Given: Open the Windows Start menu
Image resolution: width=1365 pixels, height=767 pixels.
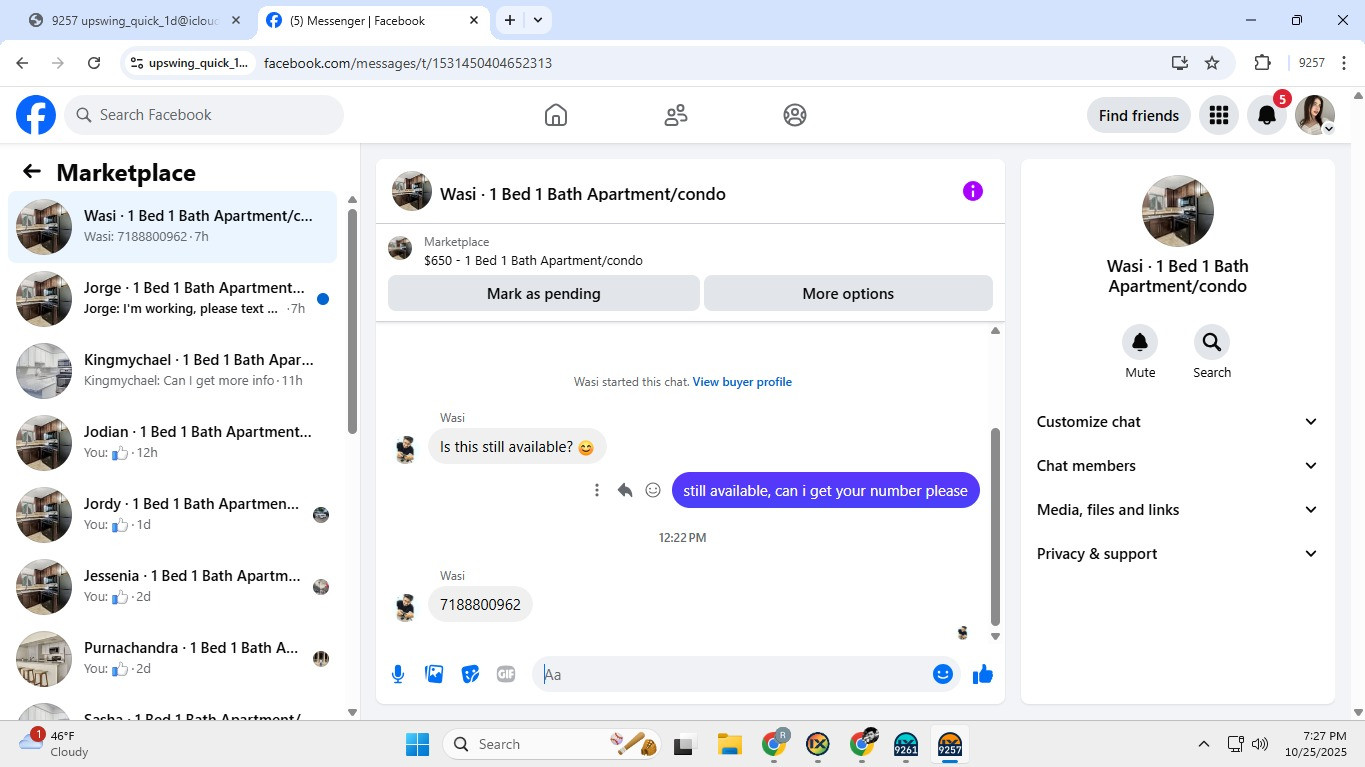Looking at the screenshot, I should point(417,744).
